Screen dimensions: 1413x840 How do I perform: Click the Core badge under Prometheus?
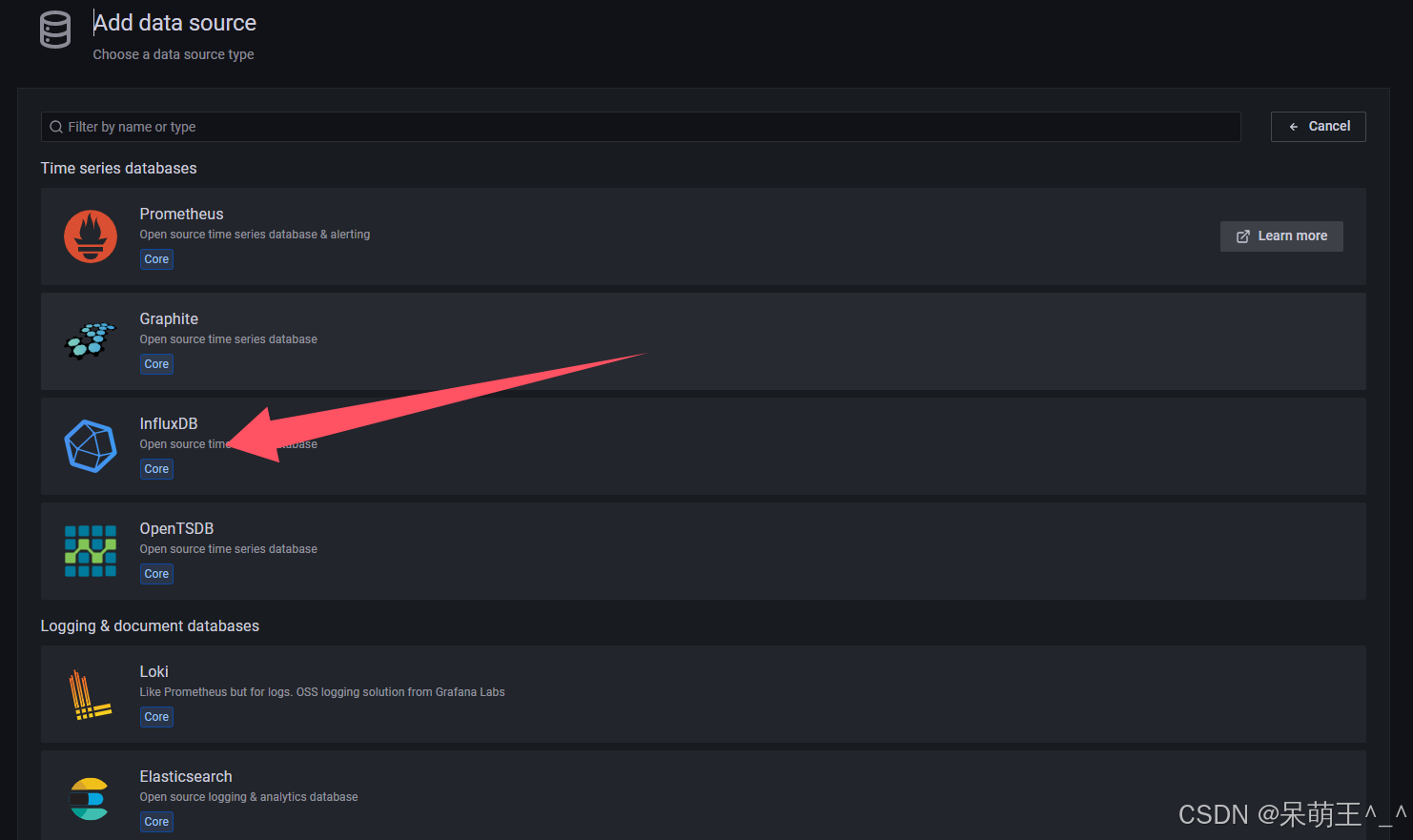pos(156,258)
